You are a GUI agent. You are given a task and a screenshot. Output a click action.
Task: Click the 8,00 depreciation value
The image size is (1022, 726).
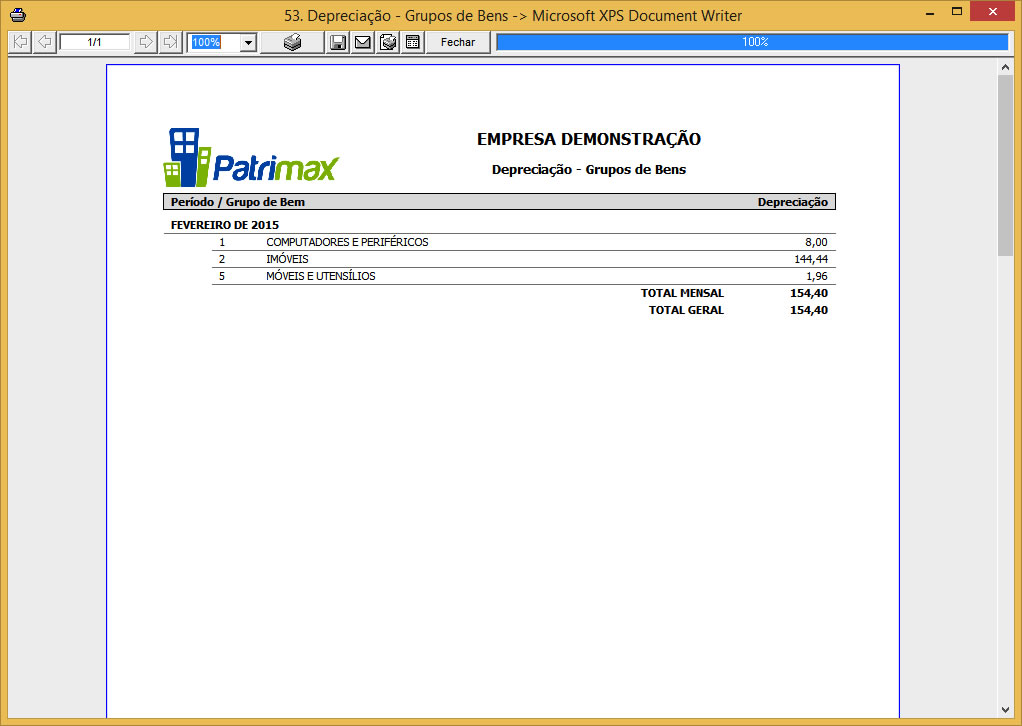[x=816, y=242]
